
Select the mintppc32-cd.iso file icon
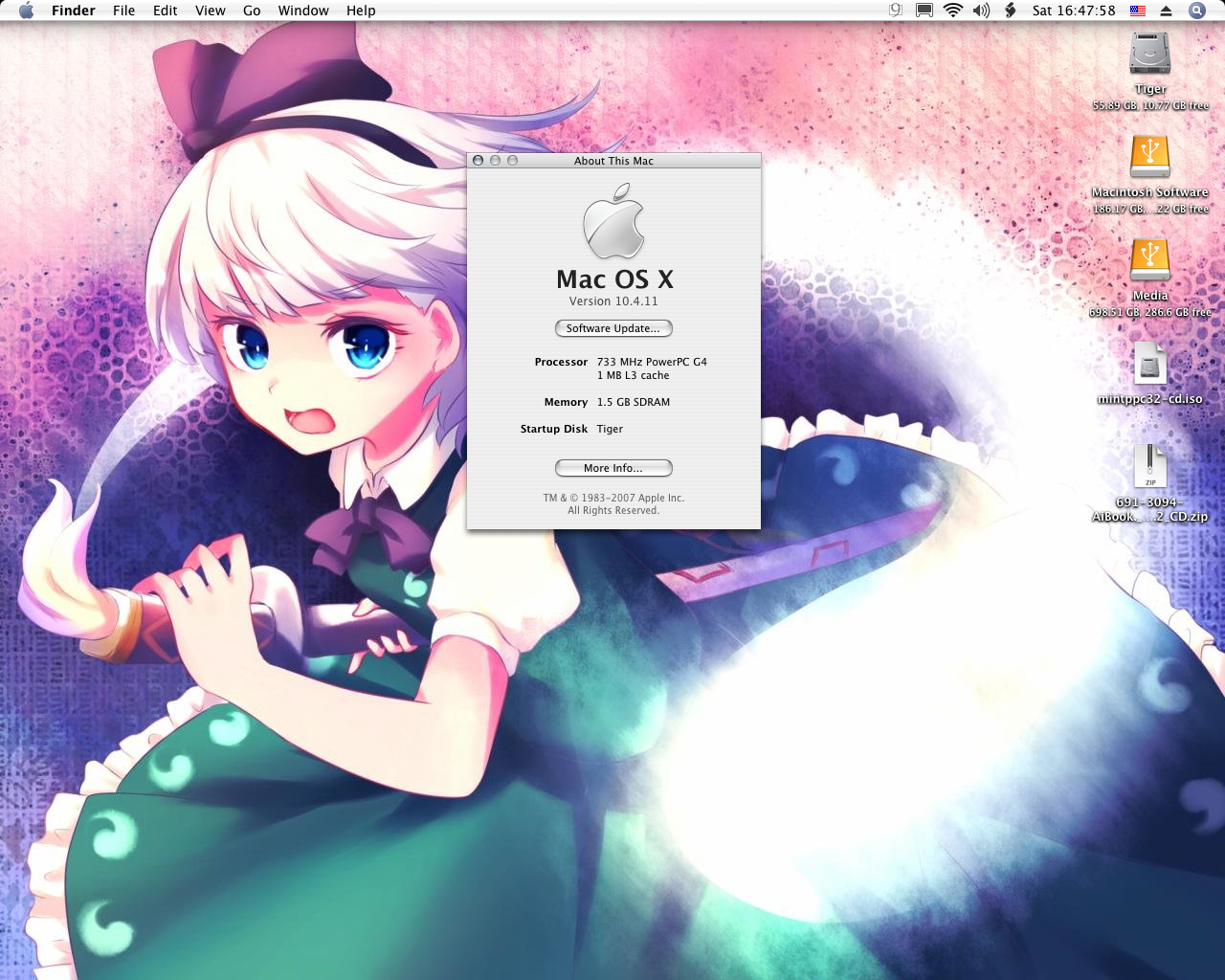click(x=1149, y=364)
